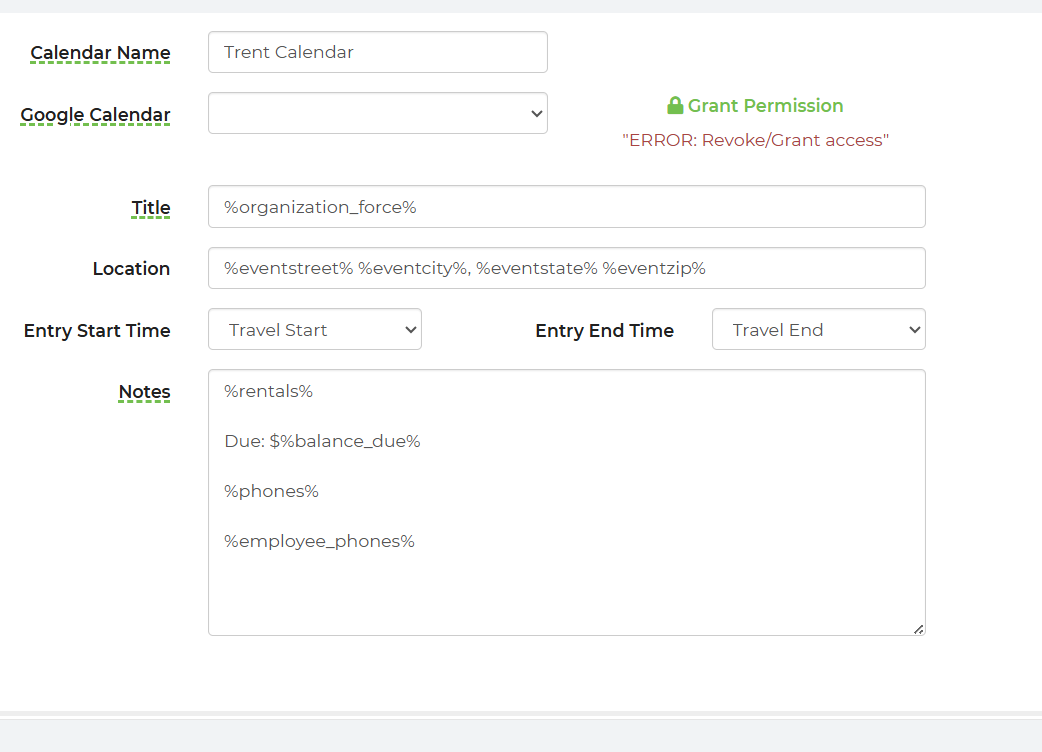Viewport: 1042px width, 752px height.
Task: Grab the Notes textarea resize handle
Action: (918, 629)
